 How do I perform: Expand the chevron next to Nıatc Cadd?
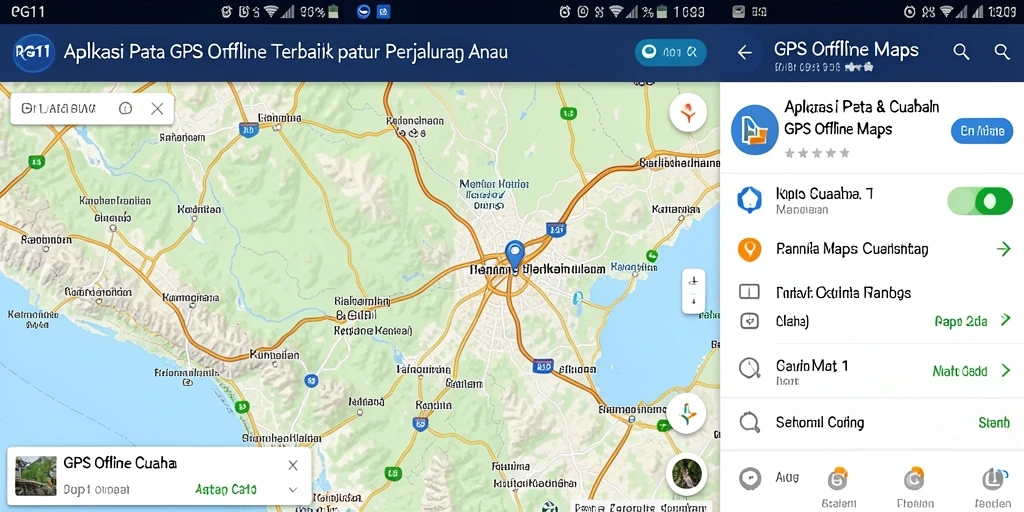click(x=1006, y=371)
